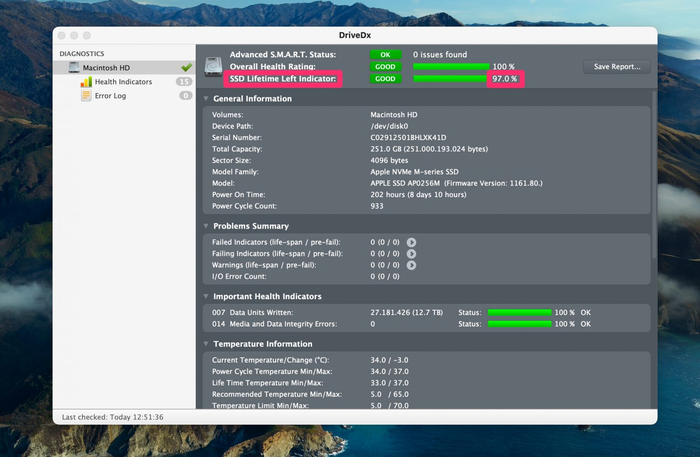Click the Save Report button
Screen dimensions: 700x457
617,66
